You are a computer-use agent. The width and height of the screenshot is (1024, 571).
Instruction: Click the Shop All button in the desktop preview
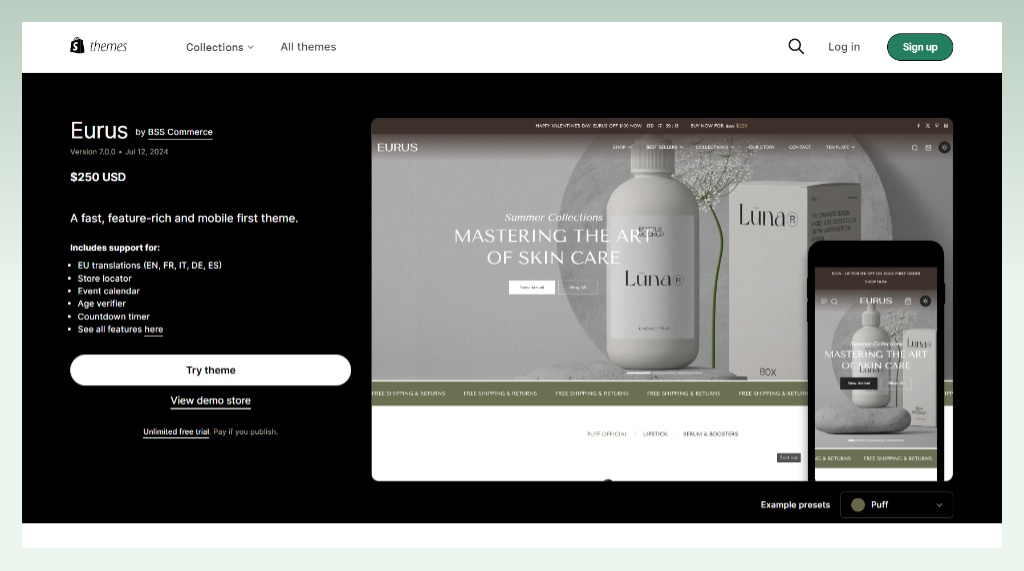[578, 287]
